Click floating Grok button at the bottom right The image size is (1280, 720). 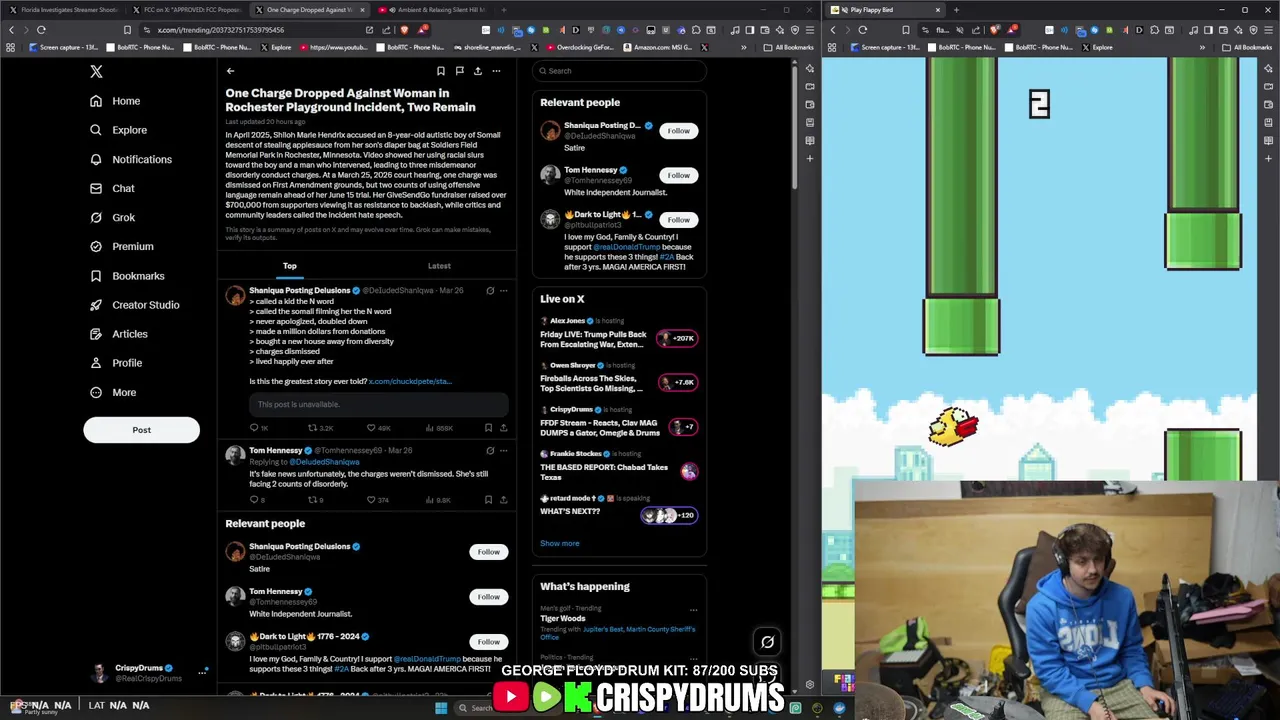[x=767, y=642]
